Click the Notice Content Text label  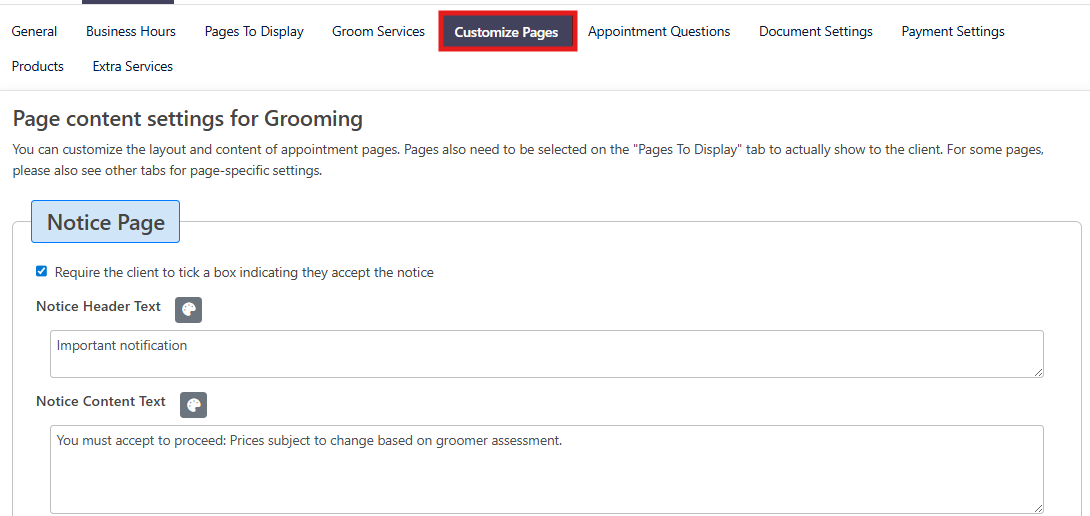(x=101, y=401)
